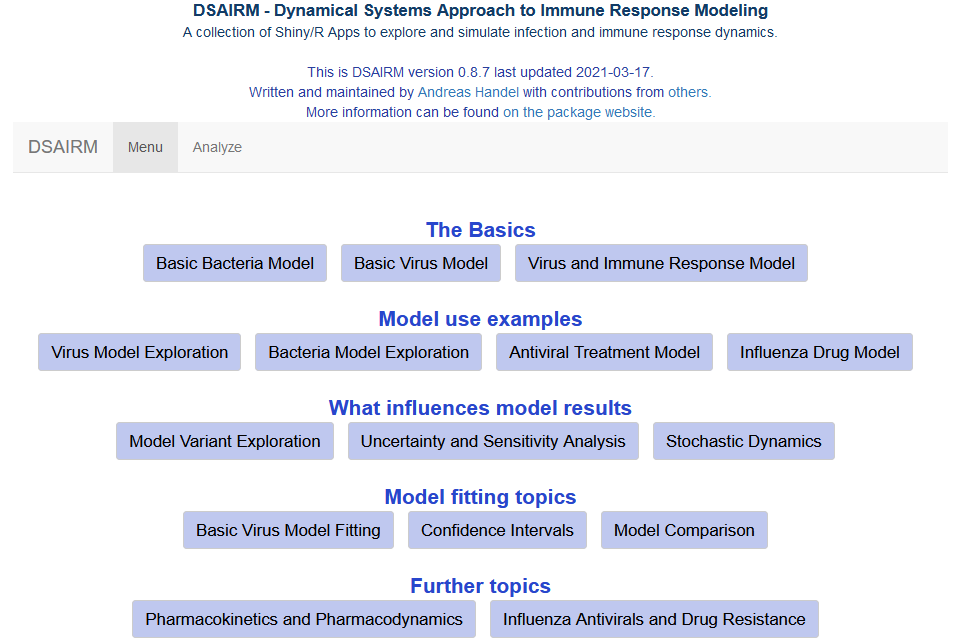The image size is (955, 642).
Task: Switch to the Analyze tab
Action: pyautogui.click(x=217, y=147)
